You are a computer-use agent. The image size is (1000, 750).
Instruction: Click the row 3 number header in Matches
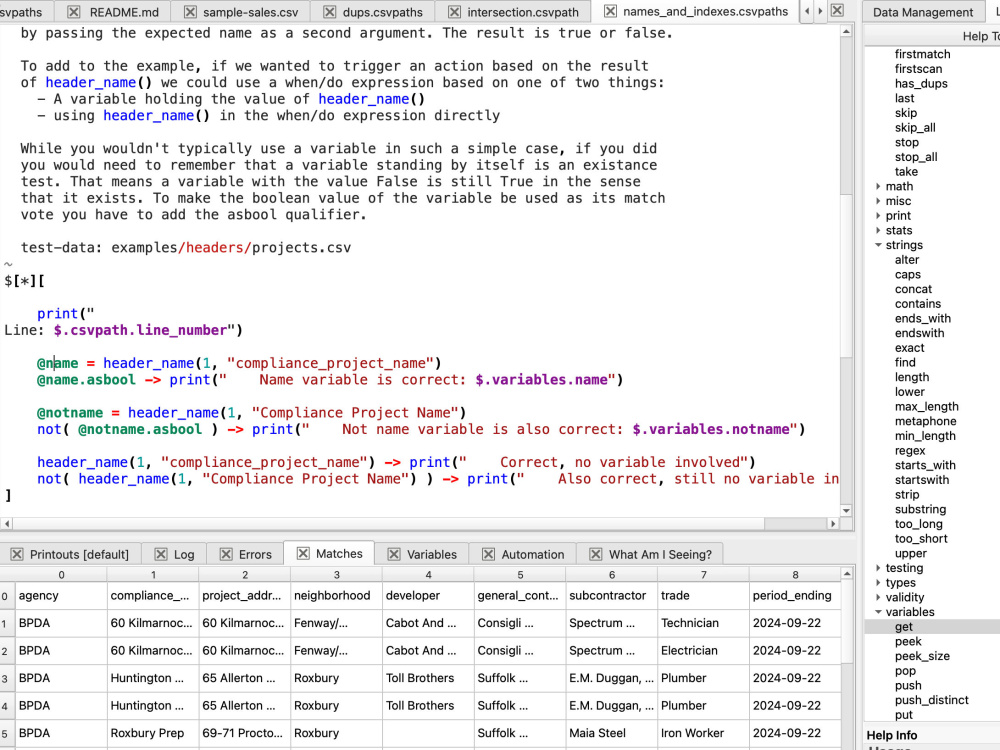[x=5, y=679]
